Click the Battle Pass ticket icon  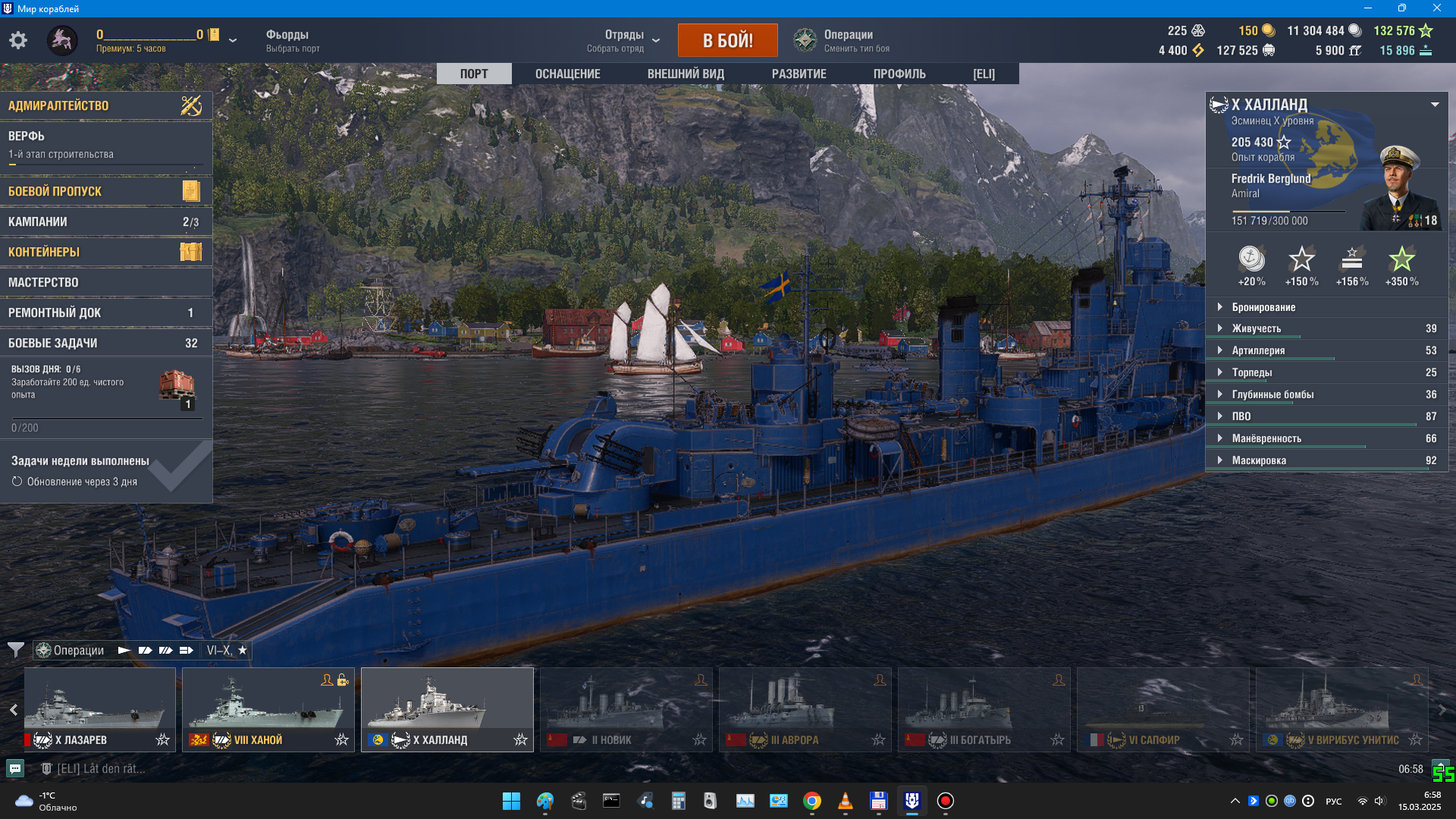[191, 191]
